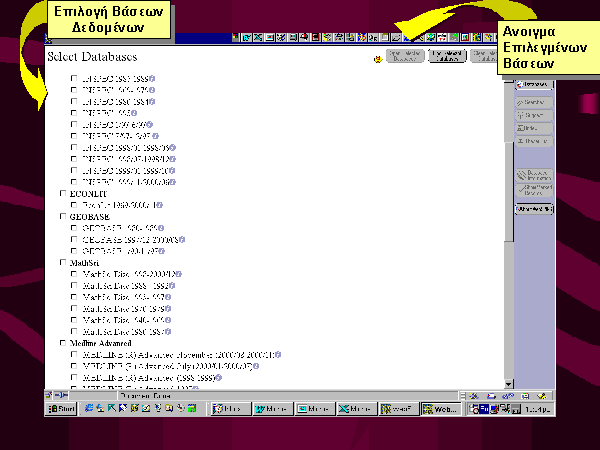The image size is (600, 450).
Task: Click the Other WebSPIRS button in sidebar
Action: (x=535, y=208)
